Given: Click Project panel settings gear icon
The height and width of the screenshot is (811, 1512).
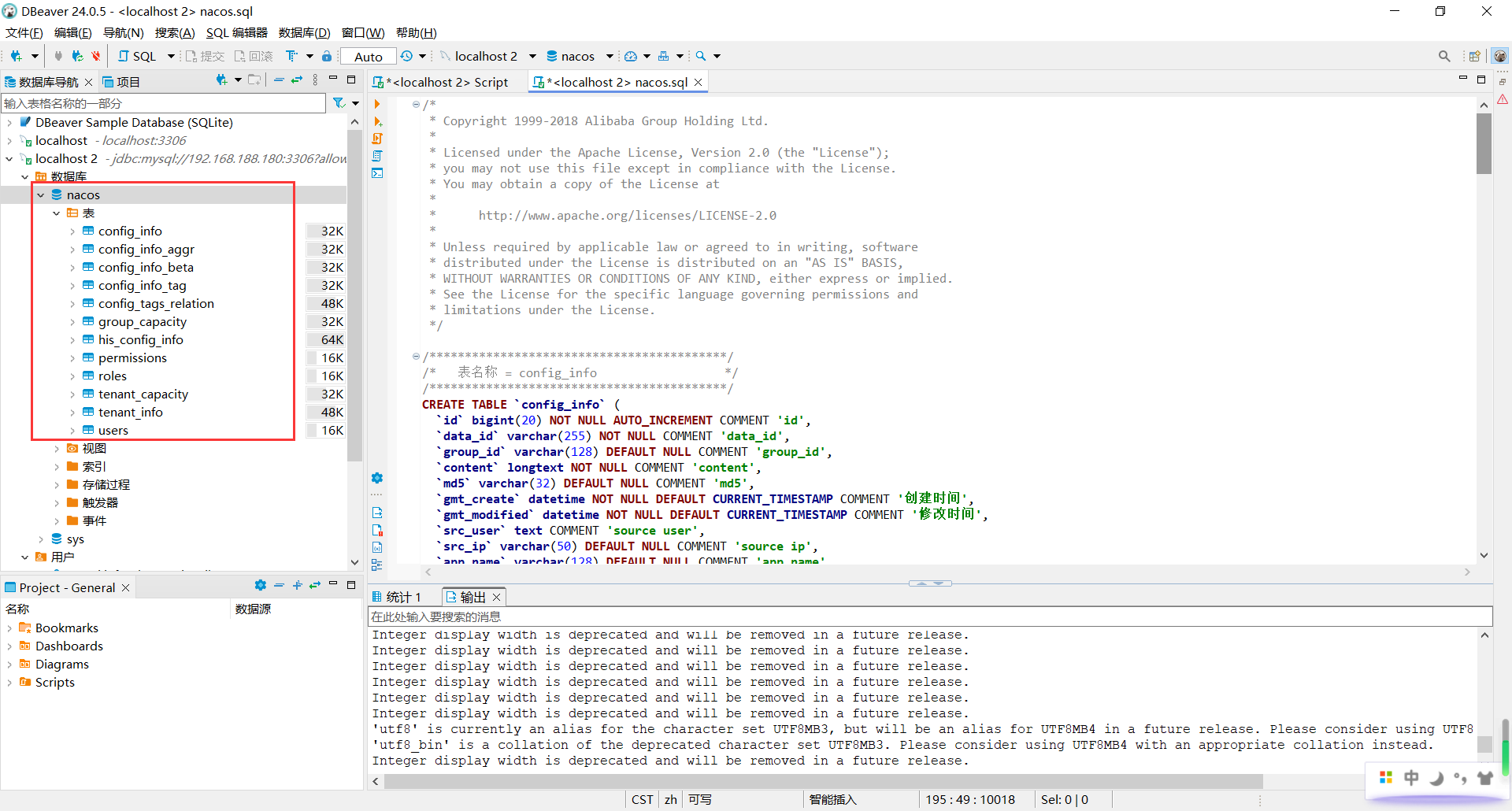Looking at the screenshot, I should (261, 585).
